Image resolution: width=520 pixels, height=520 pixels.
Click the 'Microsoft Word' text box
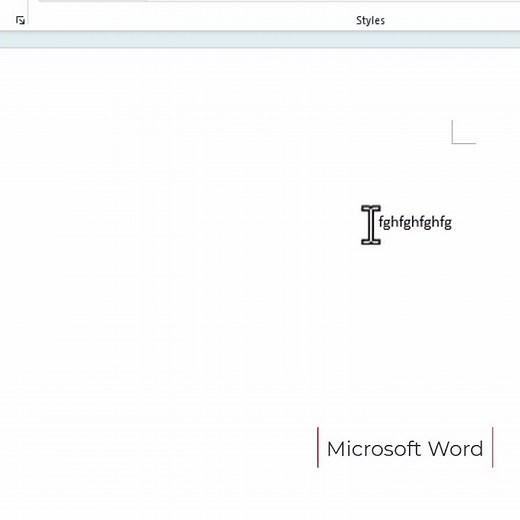pos(405,448)
